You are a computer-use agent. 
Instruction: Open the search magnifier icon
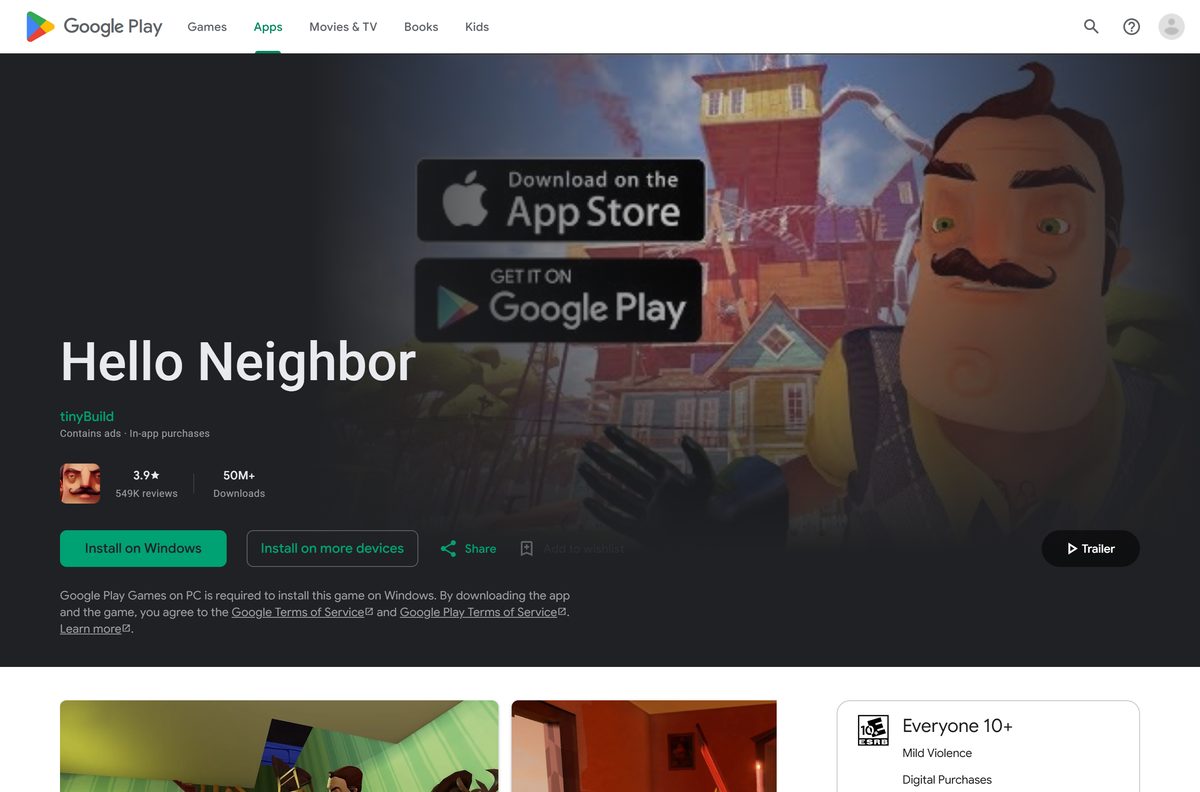[x=1091, y=27]
